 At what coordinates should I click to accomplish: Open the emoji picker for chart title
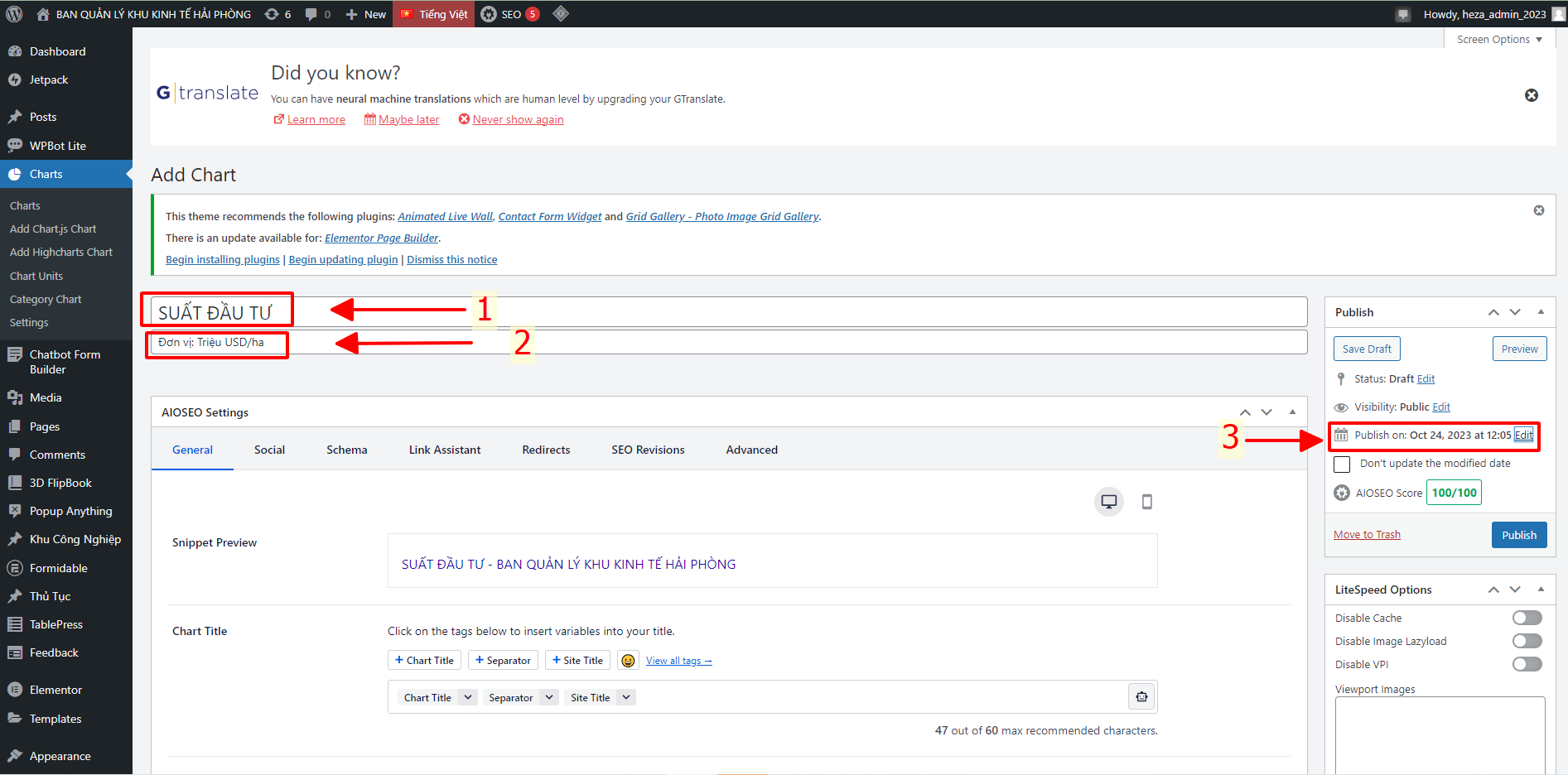(x=628, y=661)
